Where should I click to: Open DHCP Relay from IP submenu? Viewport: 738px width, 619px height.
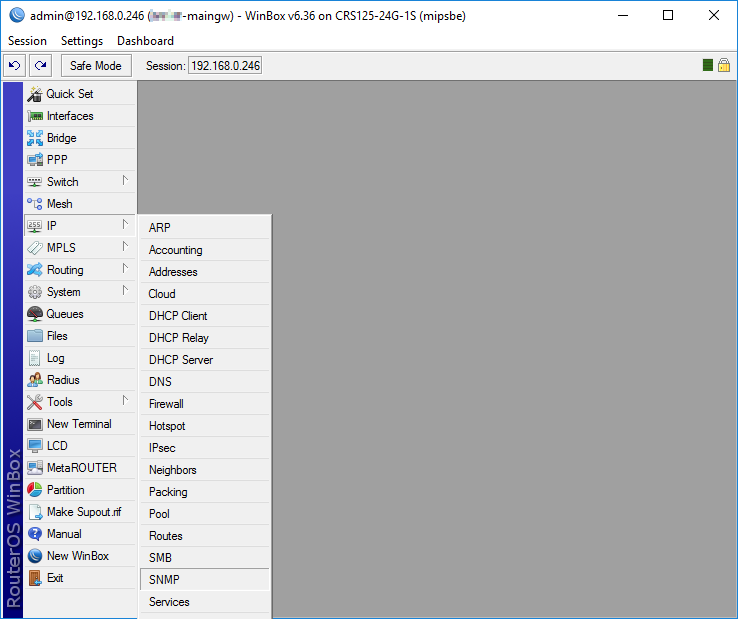point(205,338)
